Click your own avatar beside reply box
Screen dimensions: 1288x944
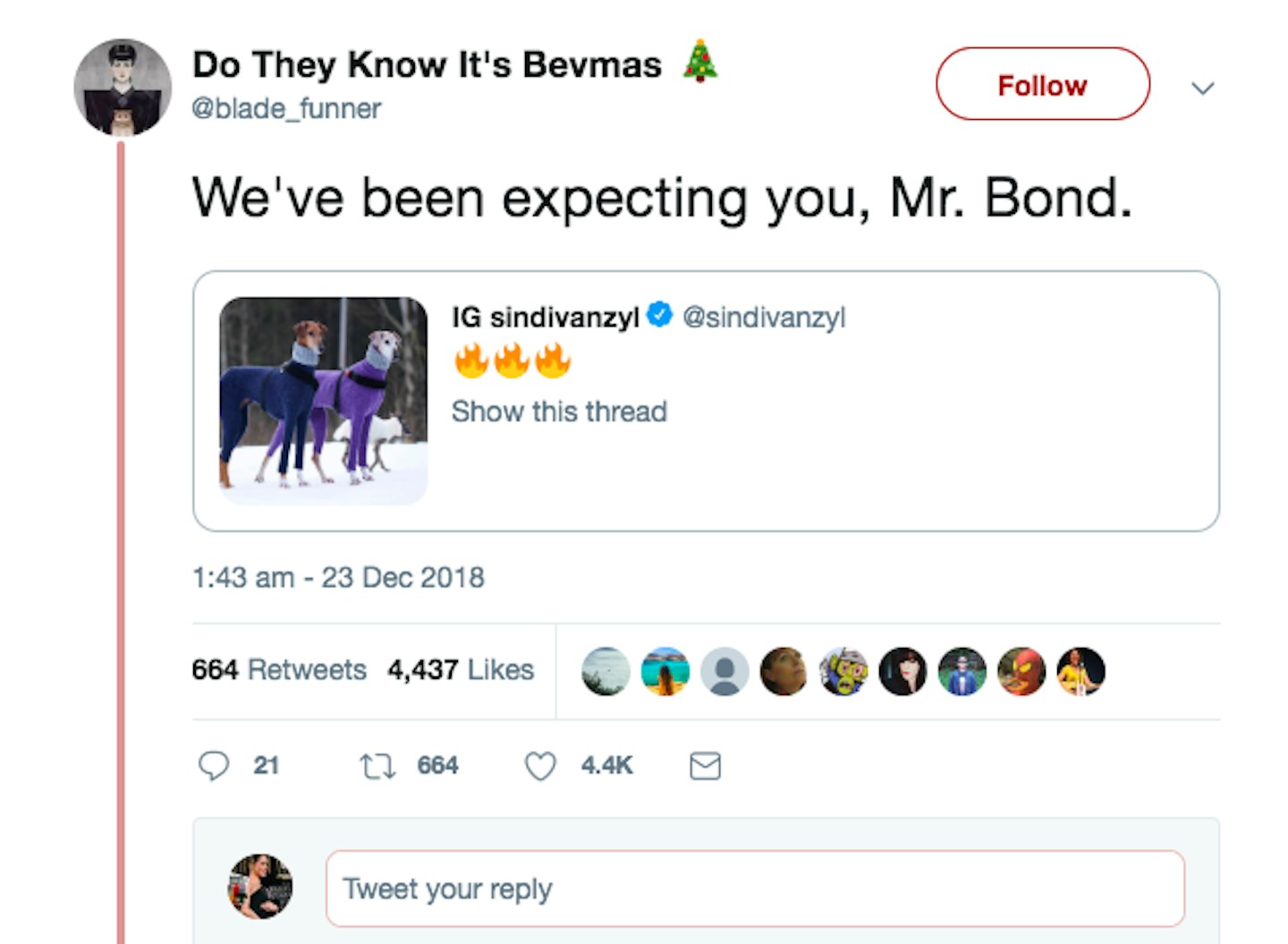260,886
